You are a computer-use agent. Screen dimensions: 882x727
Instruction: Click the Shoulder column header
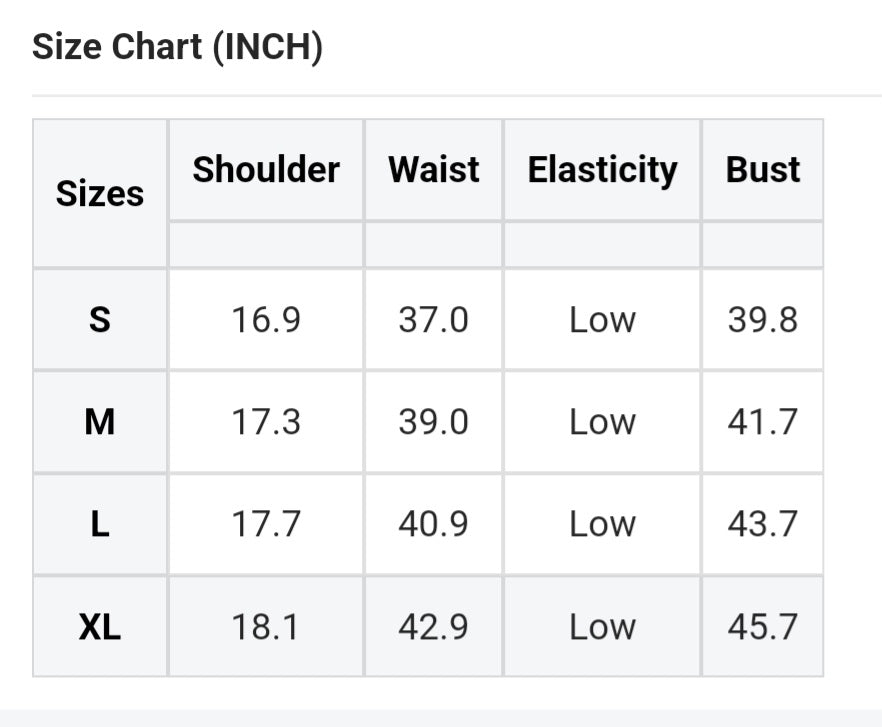266,169
